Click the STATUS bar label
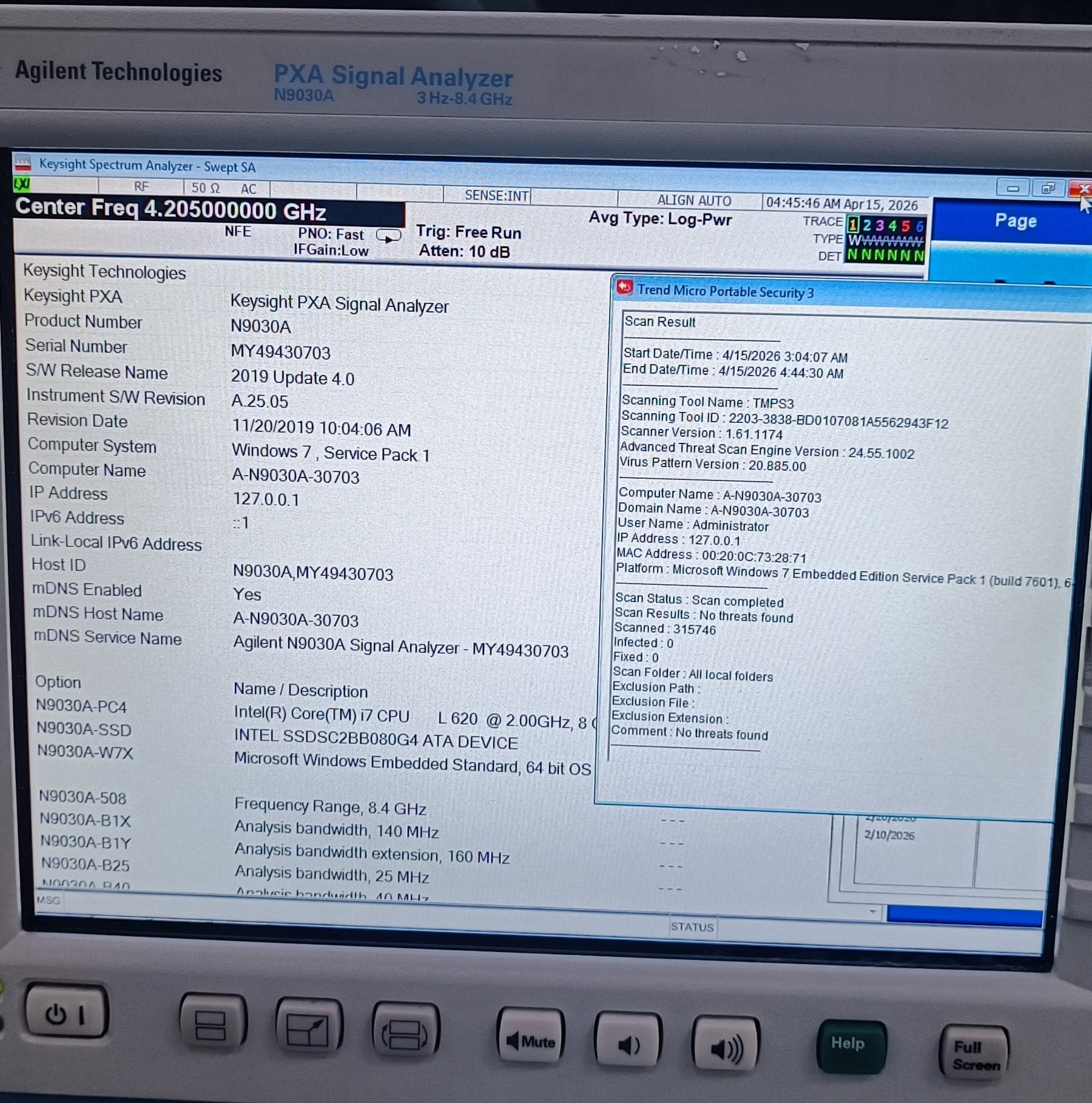This screenshot has width=1092, height=1103. click(692, 926)
